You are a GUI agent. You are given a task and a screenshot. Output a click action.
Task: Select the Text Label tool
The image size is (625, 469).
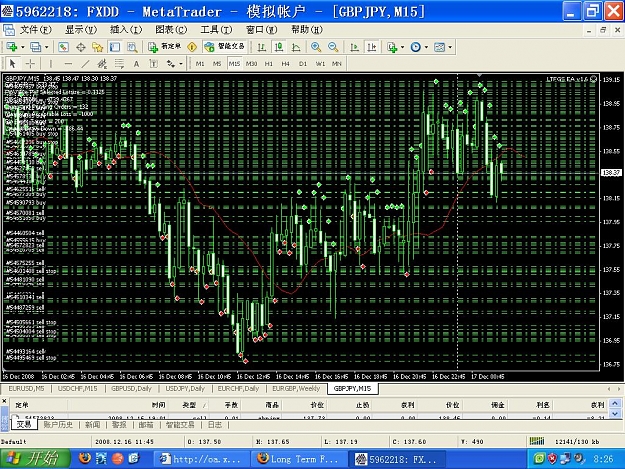tap(153, 63)
